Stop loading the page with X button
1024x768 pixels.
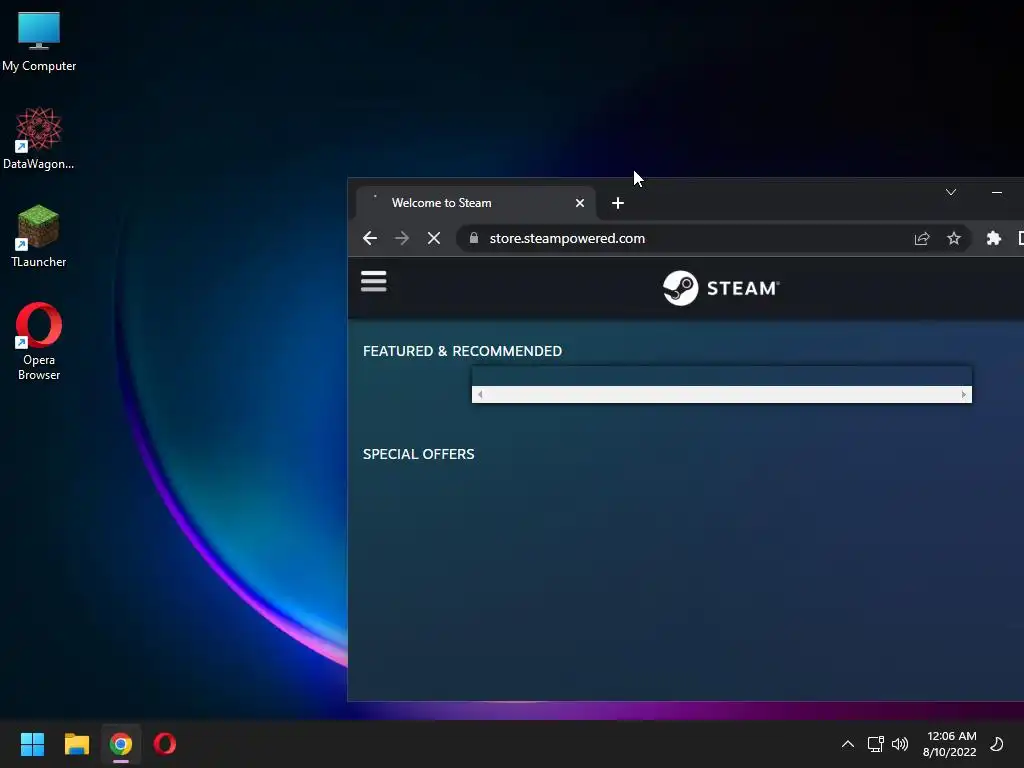coord(434,238)
